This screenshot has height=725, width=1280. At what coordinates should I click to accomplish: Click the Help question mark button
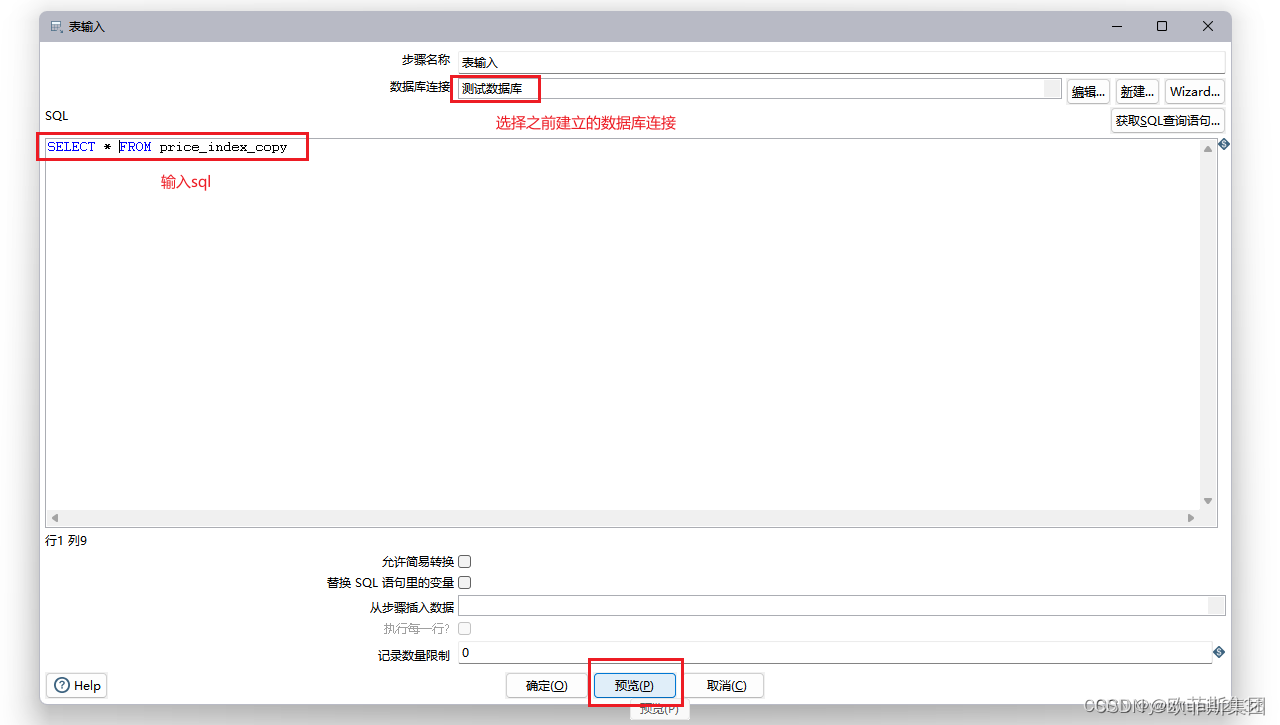(77, 685)
